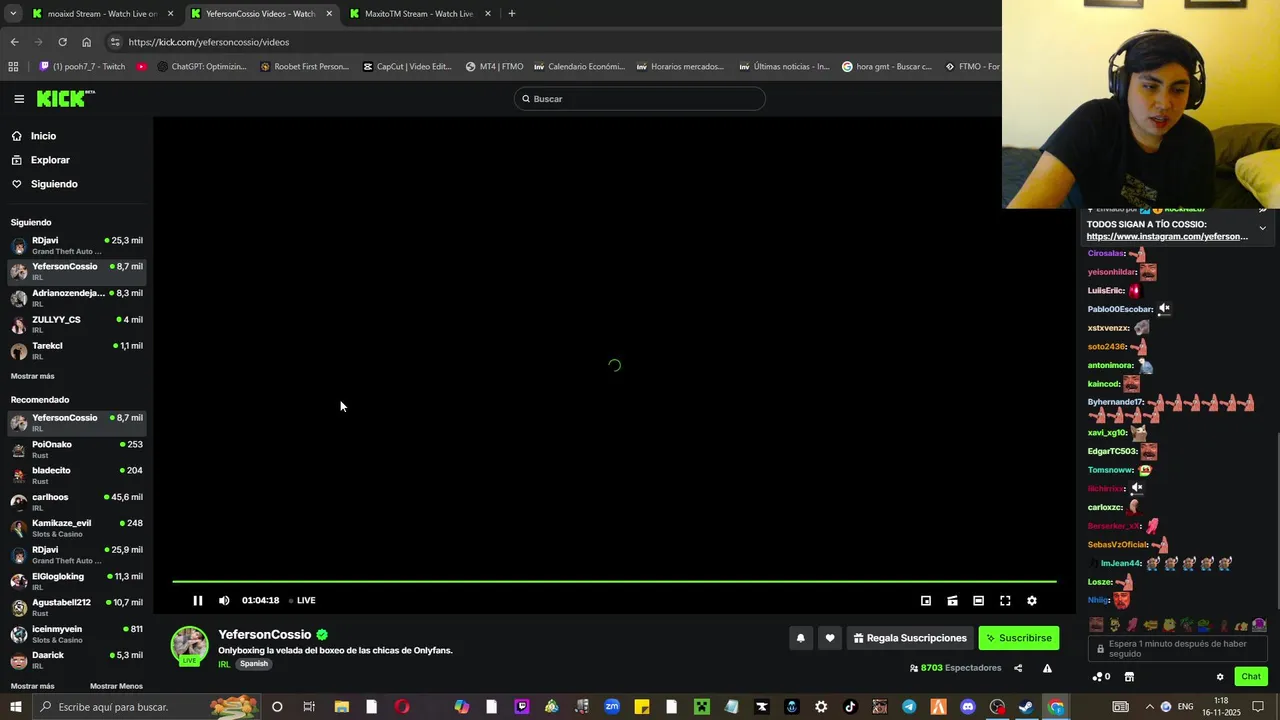Jump to LIVE position
Screen dimensions: 1280x720
click(x=302, y=600)
